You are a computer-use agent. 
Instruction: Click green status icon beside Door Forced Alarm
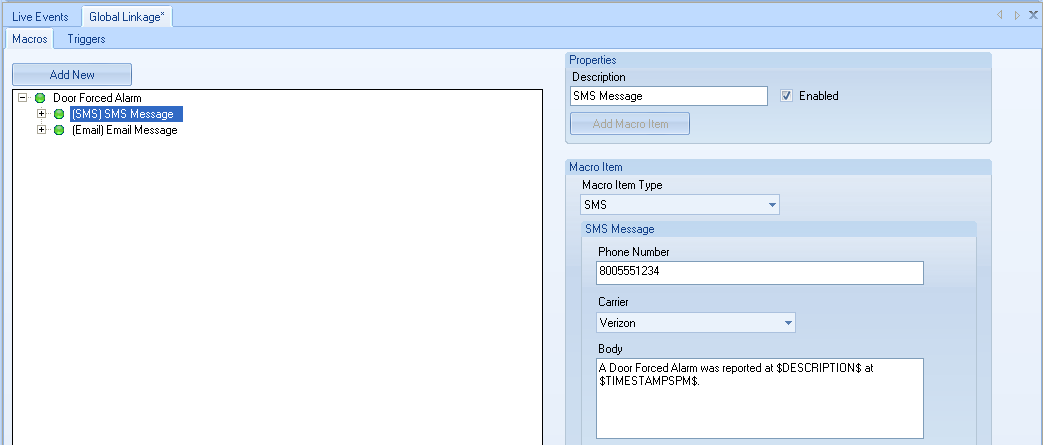click(x=40, y=98)
